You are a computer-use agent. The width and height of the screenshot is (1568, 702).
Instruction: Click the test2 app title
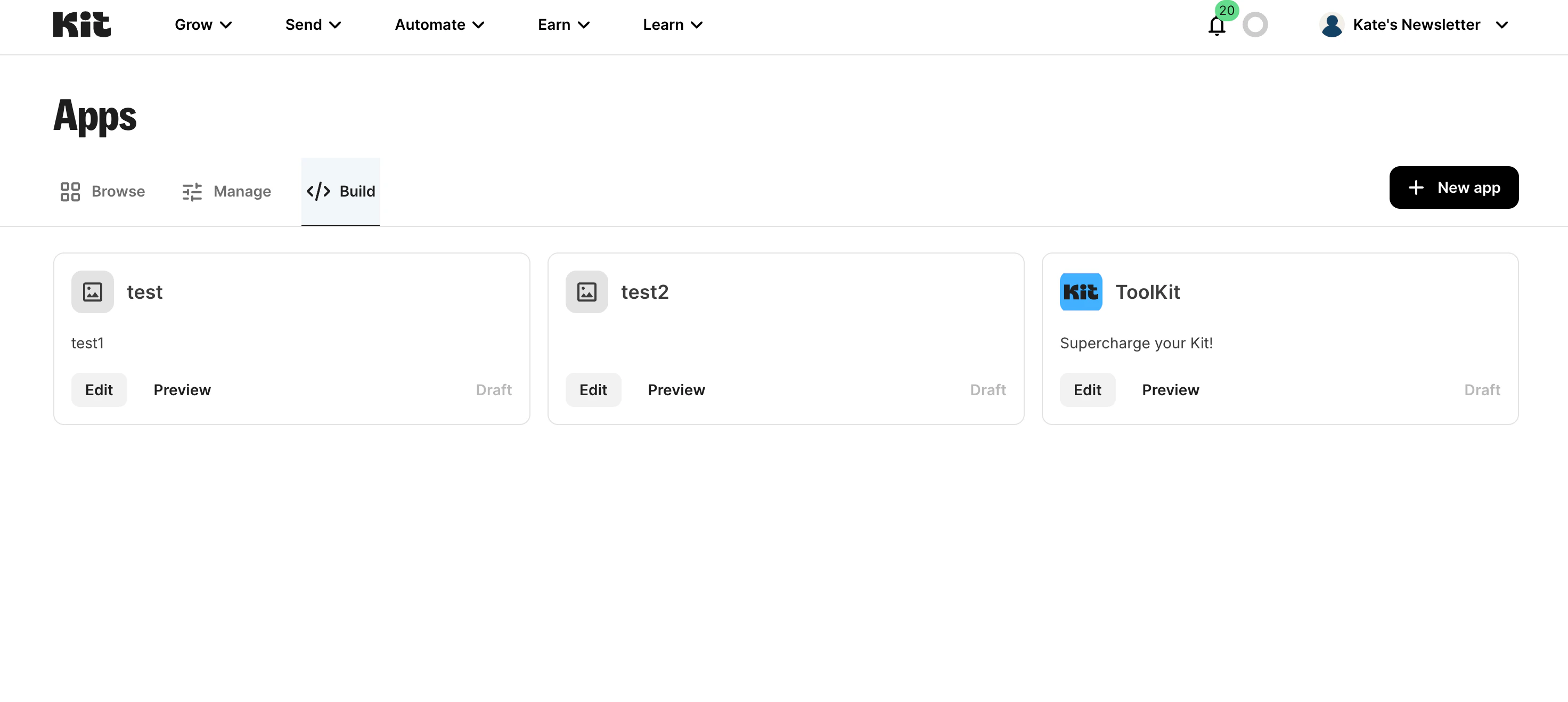[644, 292]
